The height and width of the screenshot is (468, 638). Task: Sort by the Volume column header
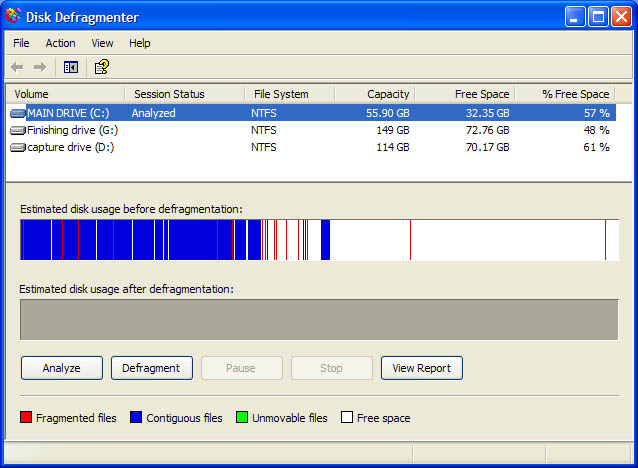click(66, 94)
